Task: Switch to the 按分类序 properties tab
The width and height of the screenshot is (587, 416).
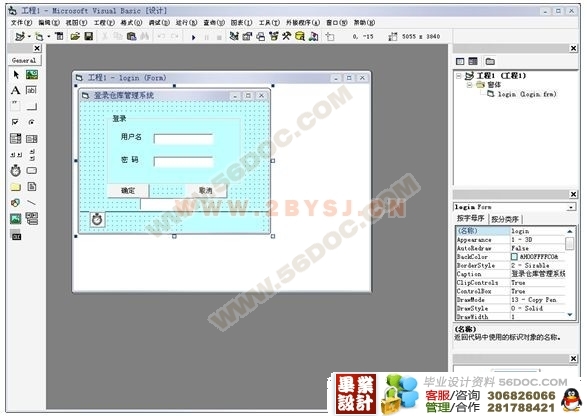Action: point(505,219)
